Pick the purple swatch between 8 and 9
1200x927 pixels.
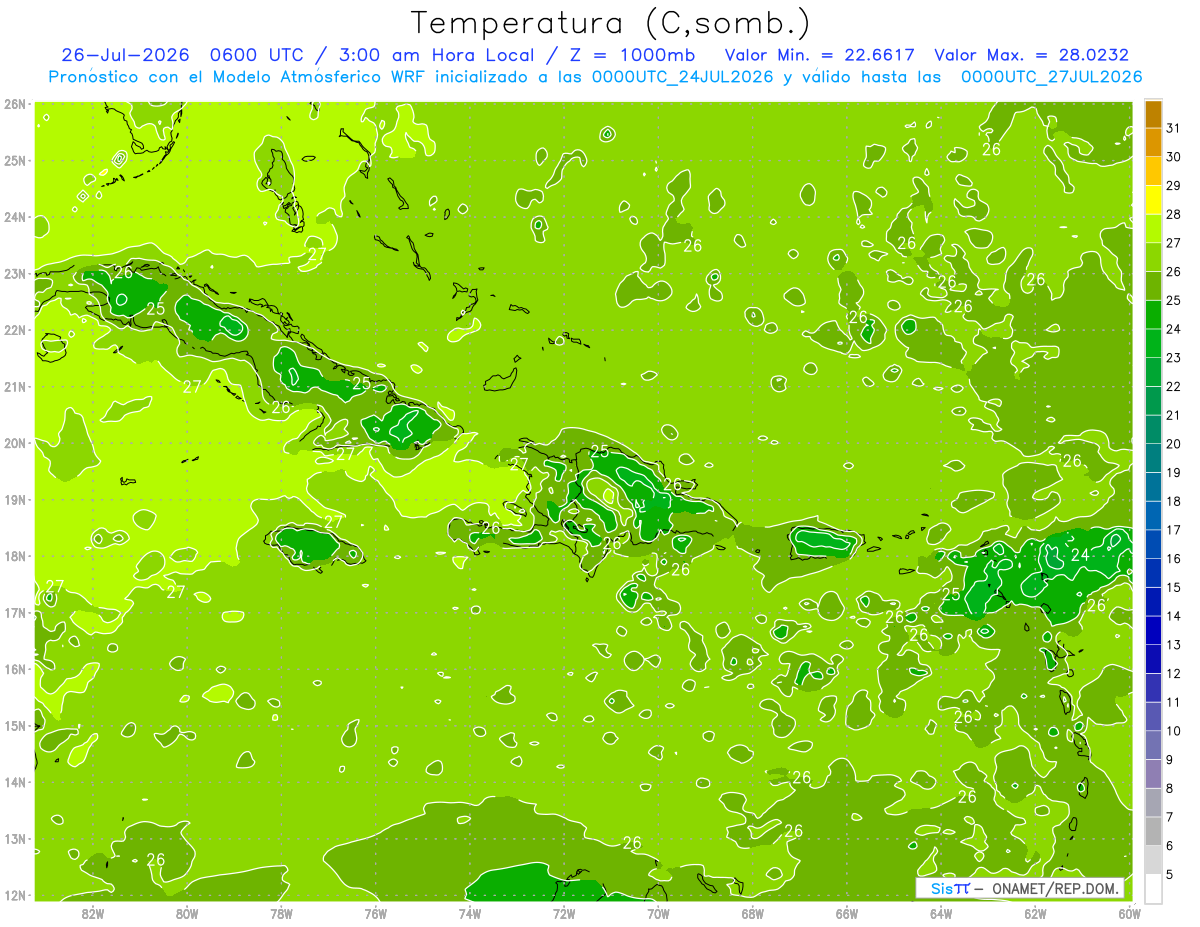pos(1153,773)
